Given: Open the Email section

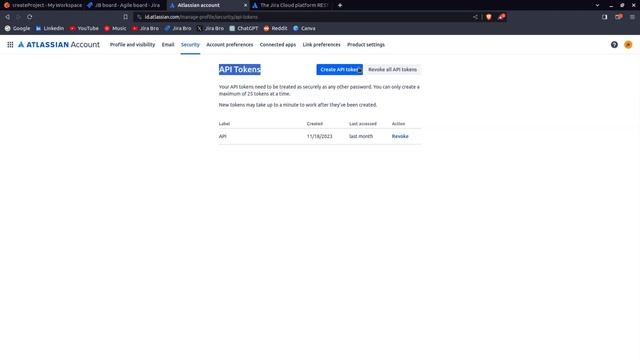Looking at the screenshot, I should point(168,44).
